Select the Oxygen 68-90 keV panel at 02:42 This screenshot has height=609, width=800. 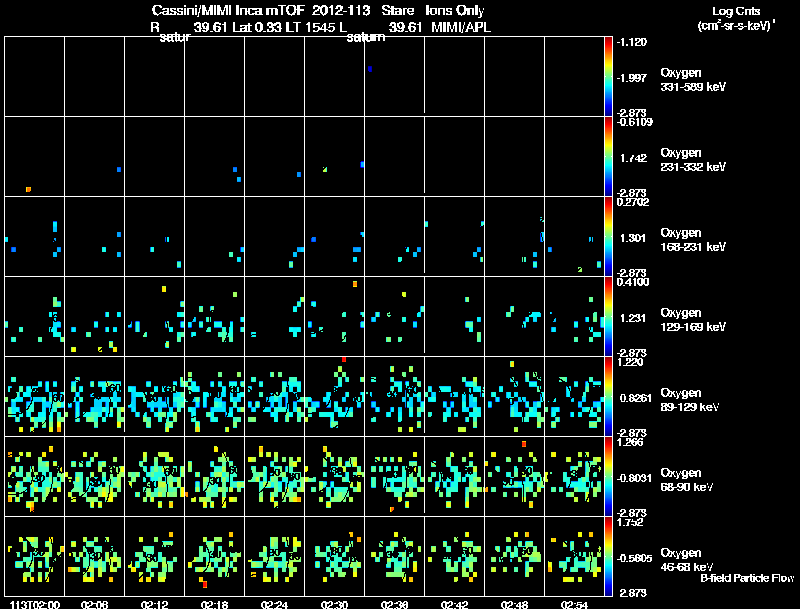455,477
